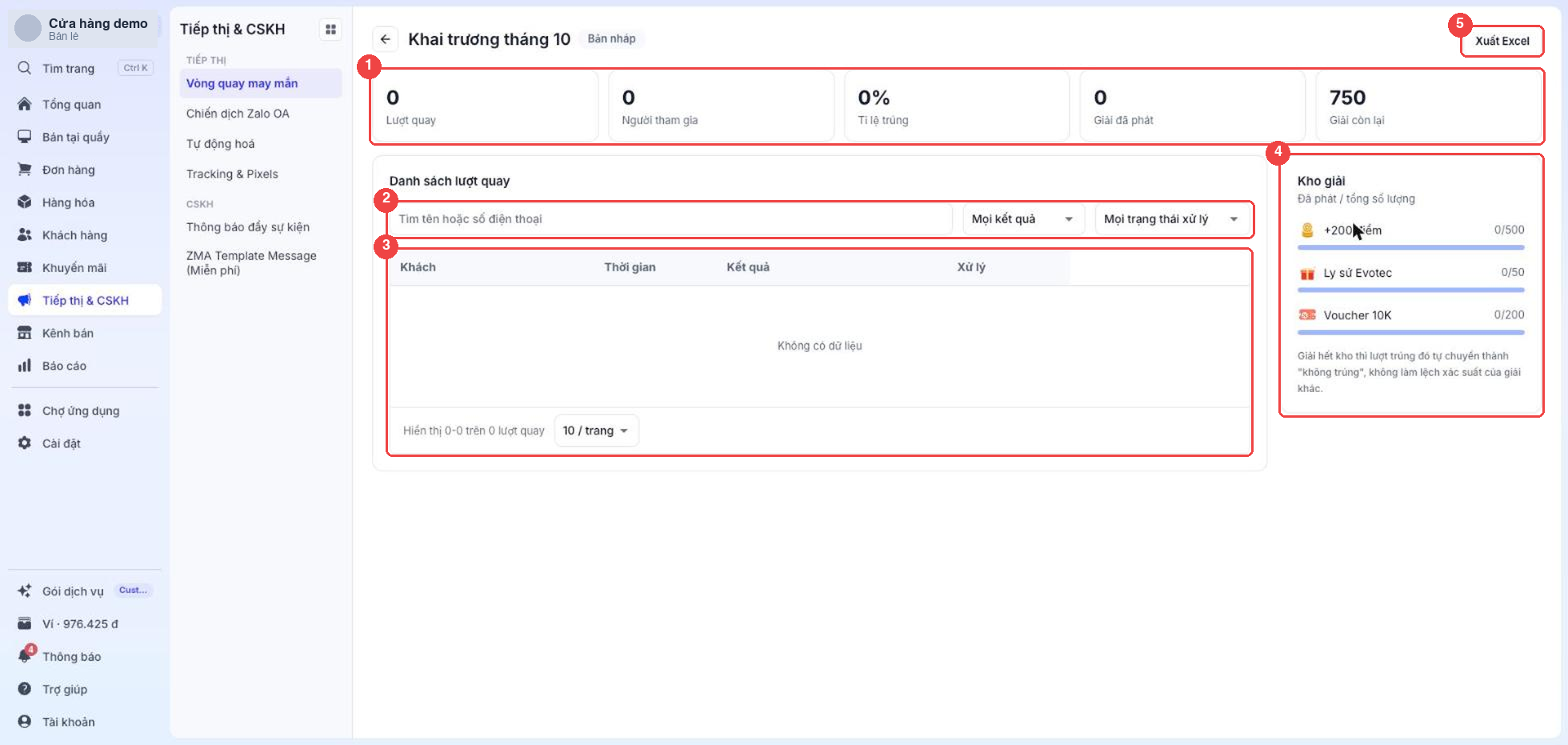This screenshot has width=1568, height=745.
Task: Click the Cust... badge beside Gói dịch vụ
Action: coord(133,591)
